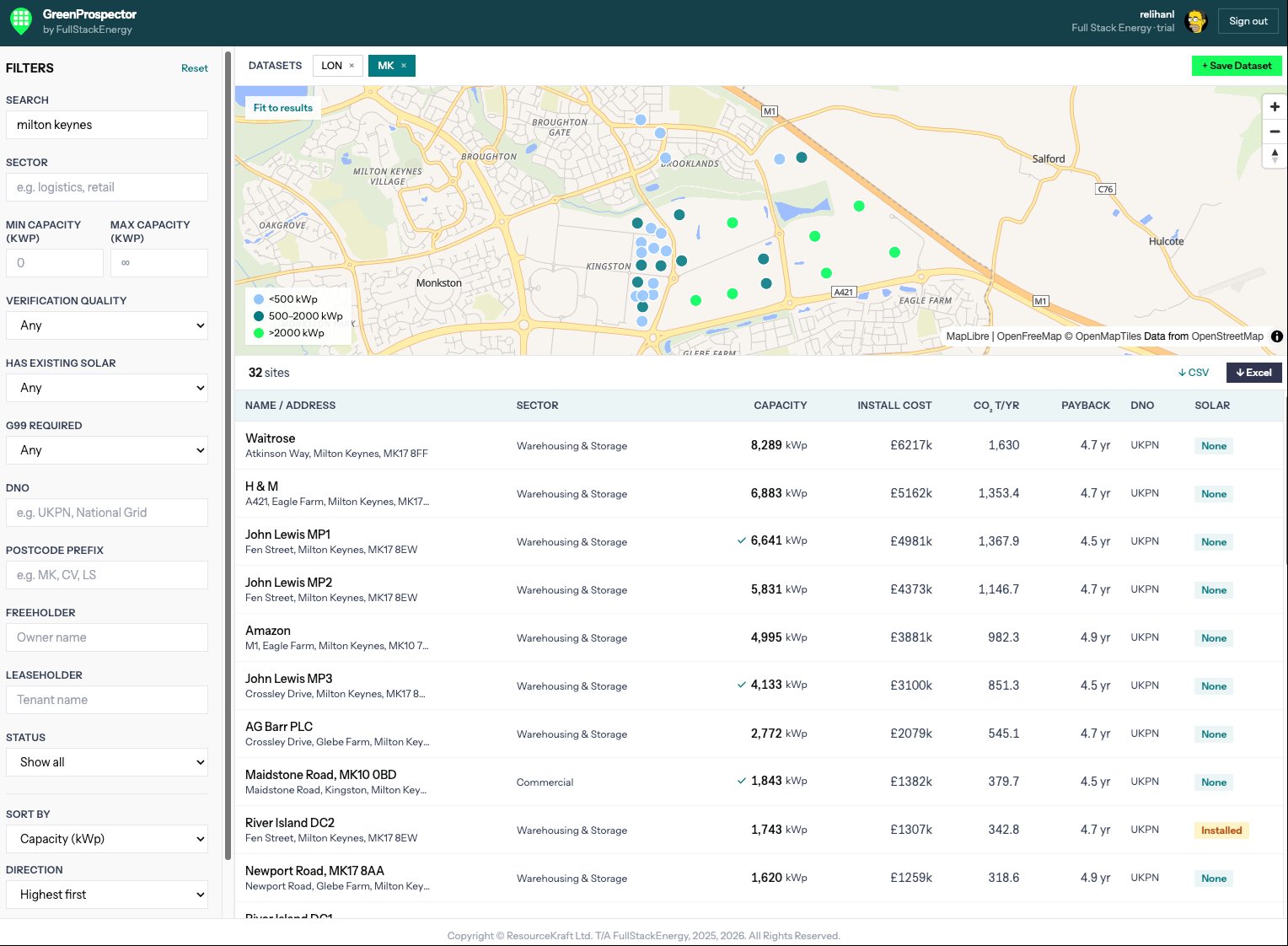
Task: Click the Min Capacity input
Action: [55, 263]
